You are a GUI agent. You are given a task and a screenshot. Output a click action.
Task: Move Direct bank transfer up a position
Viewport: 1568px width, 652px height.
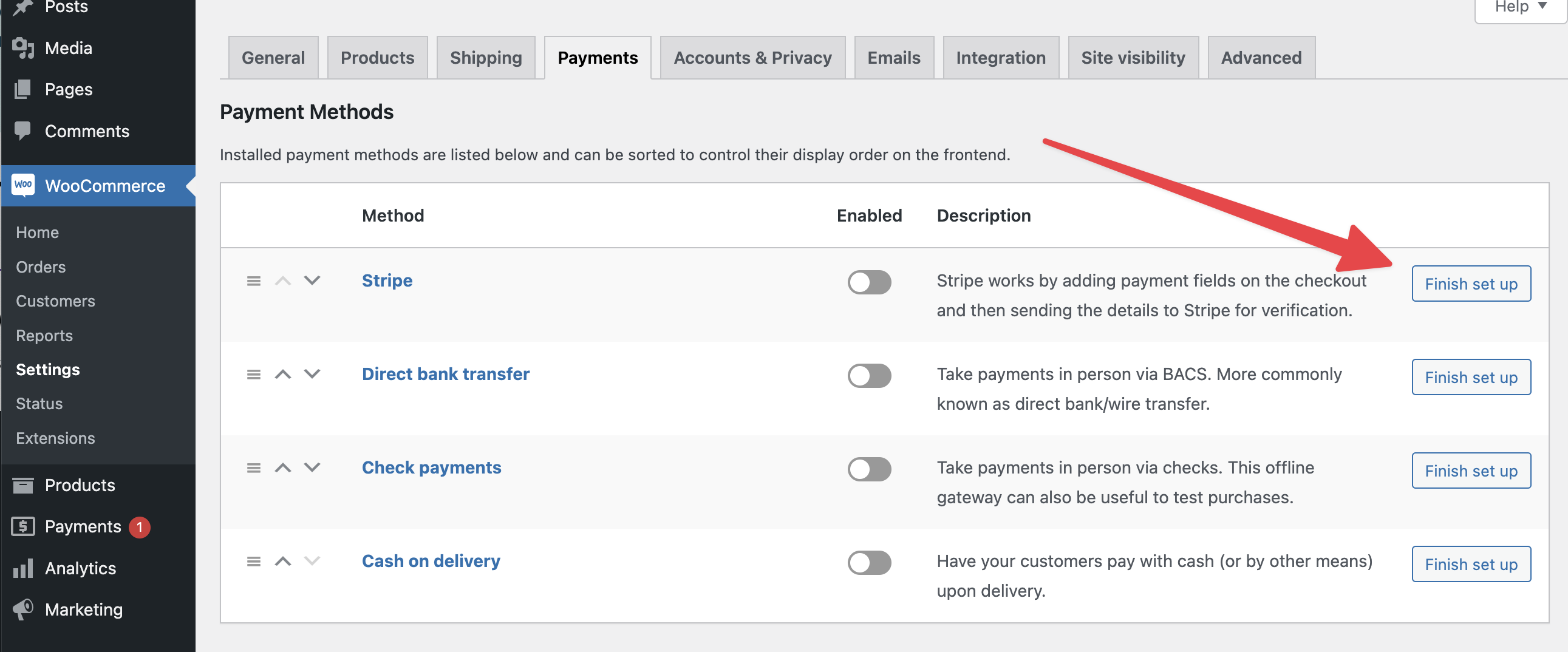283,374
